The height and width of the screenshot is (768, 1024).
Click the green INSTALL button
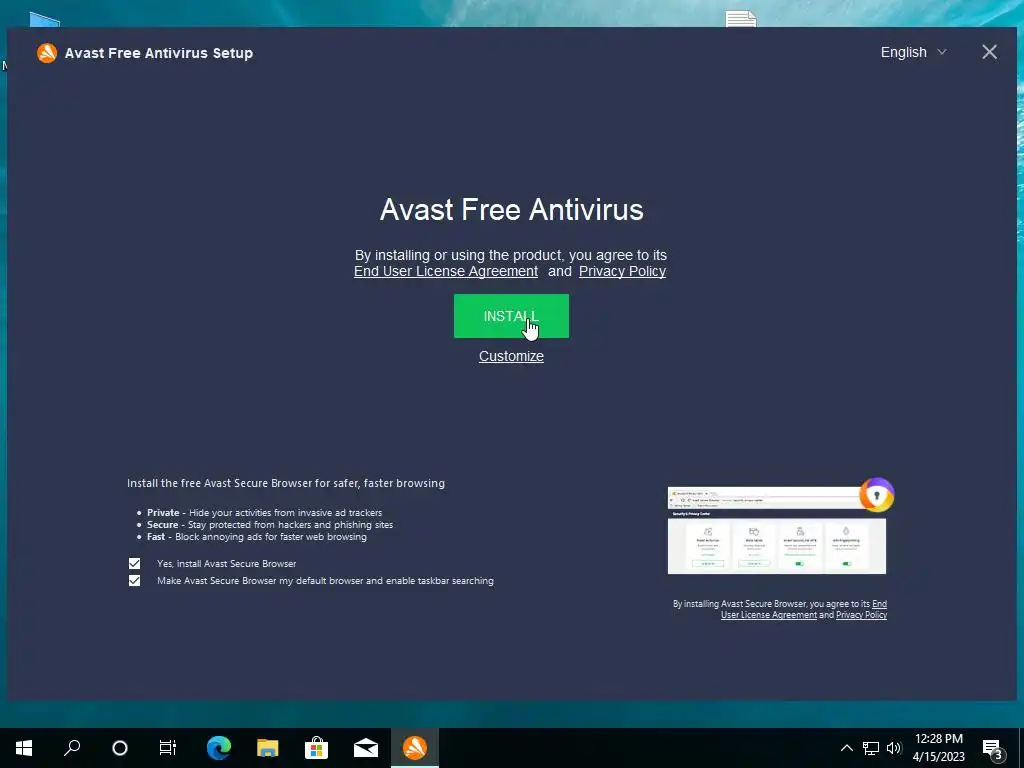point(511,316)
